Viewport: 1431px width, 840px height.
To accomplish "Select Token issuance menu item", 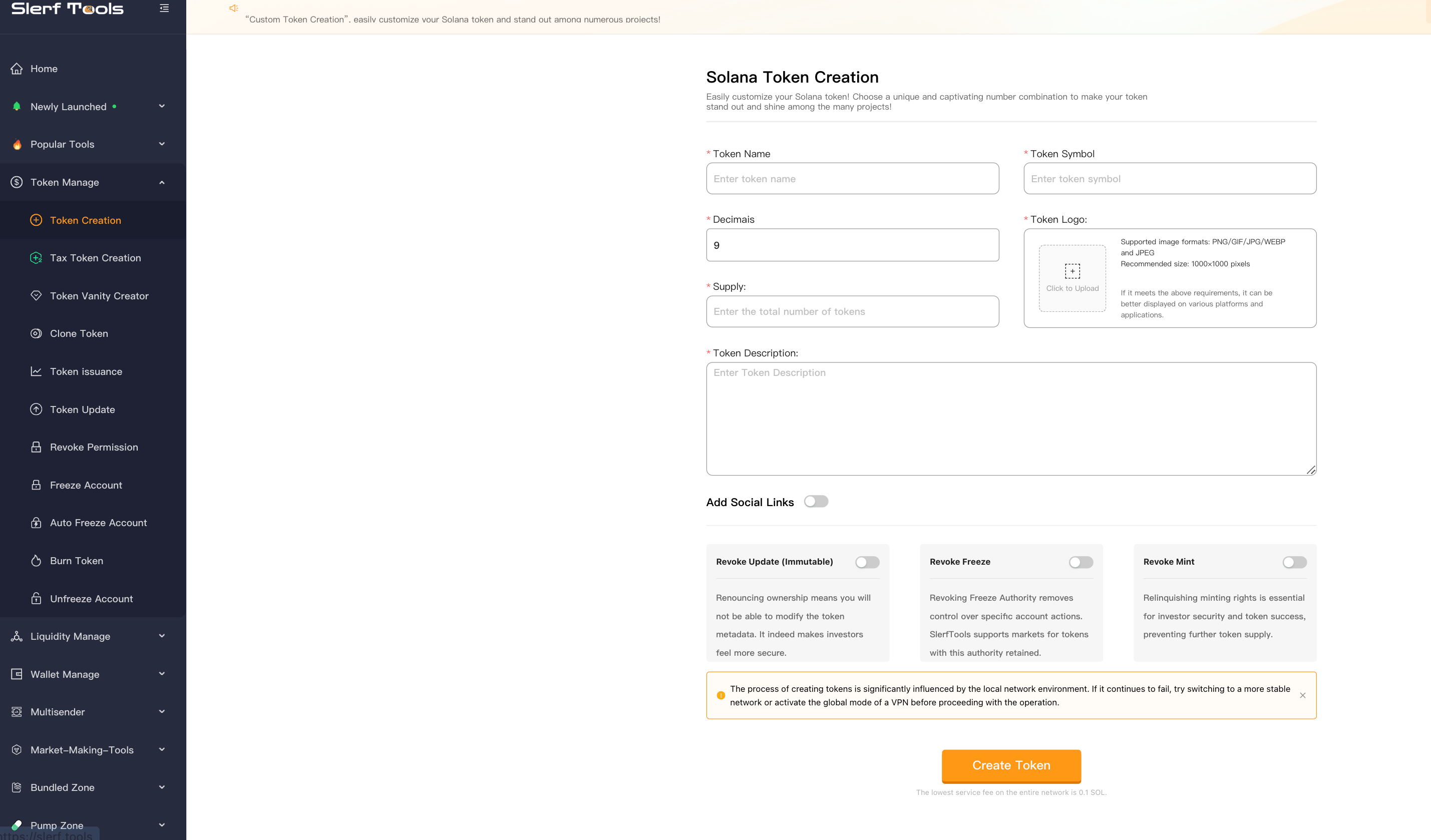I will tap(93, 371).
